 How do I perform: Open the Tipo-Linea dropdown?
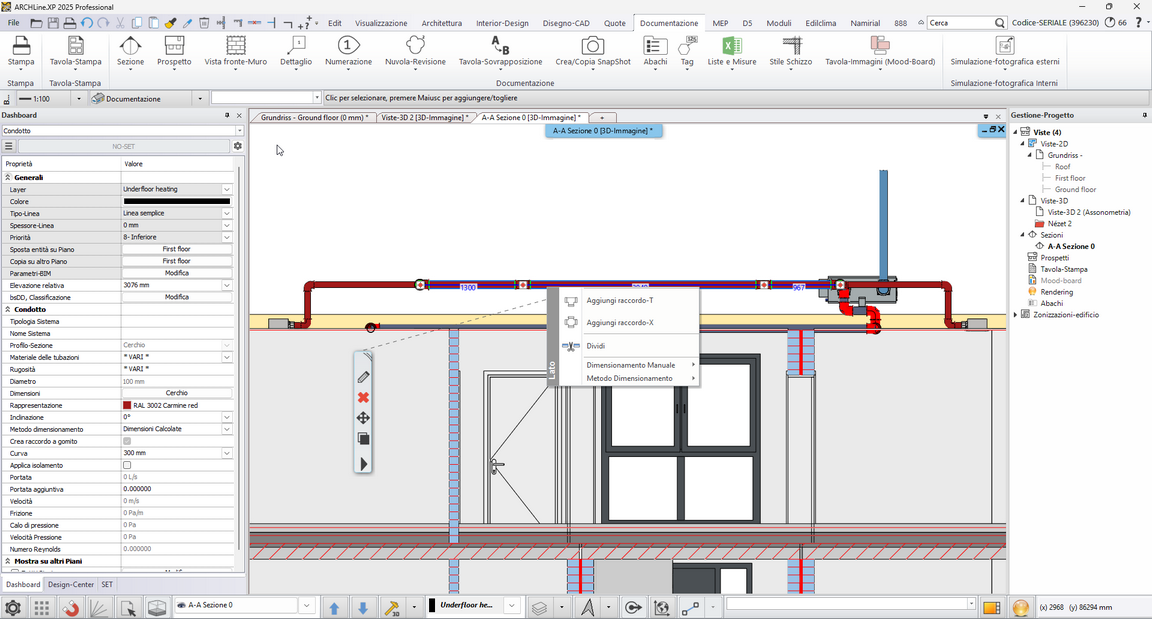coord(176,213)
